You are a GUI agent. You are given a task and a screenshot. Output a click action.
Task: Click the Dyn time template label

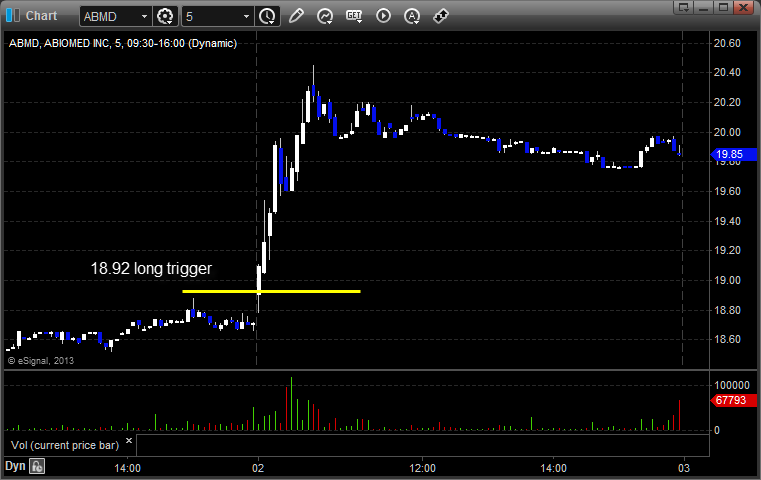click(15, 466)
